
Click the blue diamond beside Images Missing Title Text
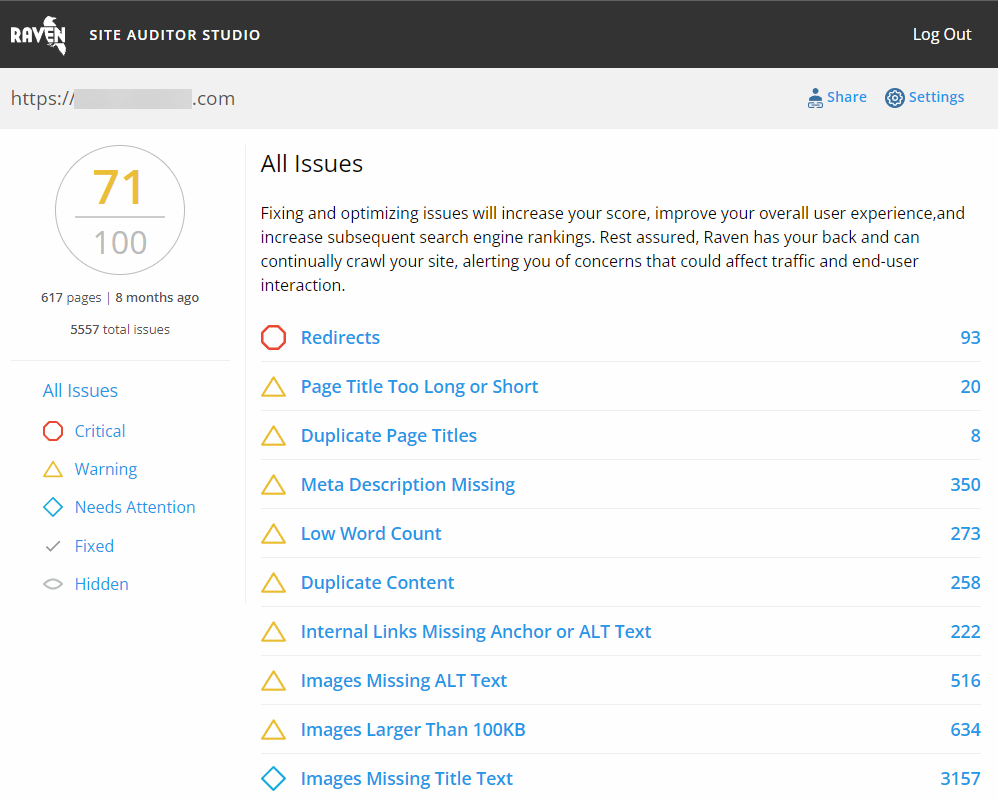point(273,779)
